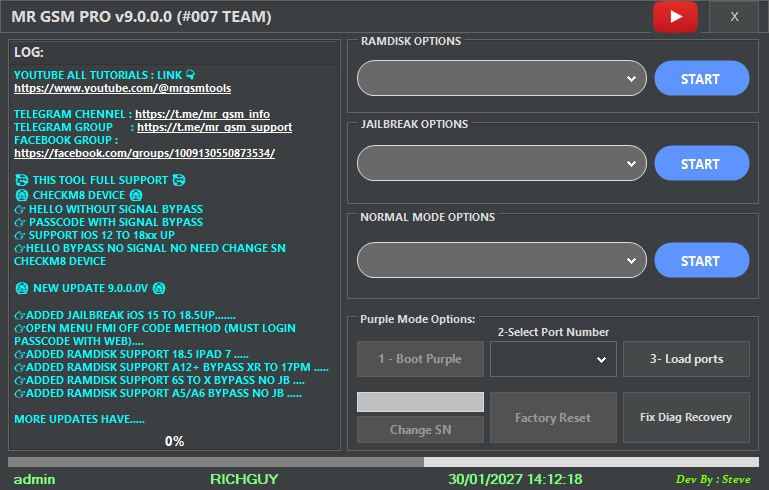
Task: Open the Select Port Number dropdown
Action: tap(553, 359)
